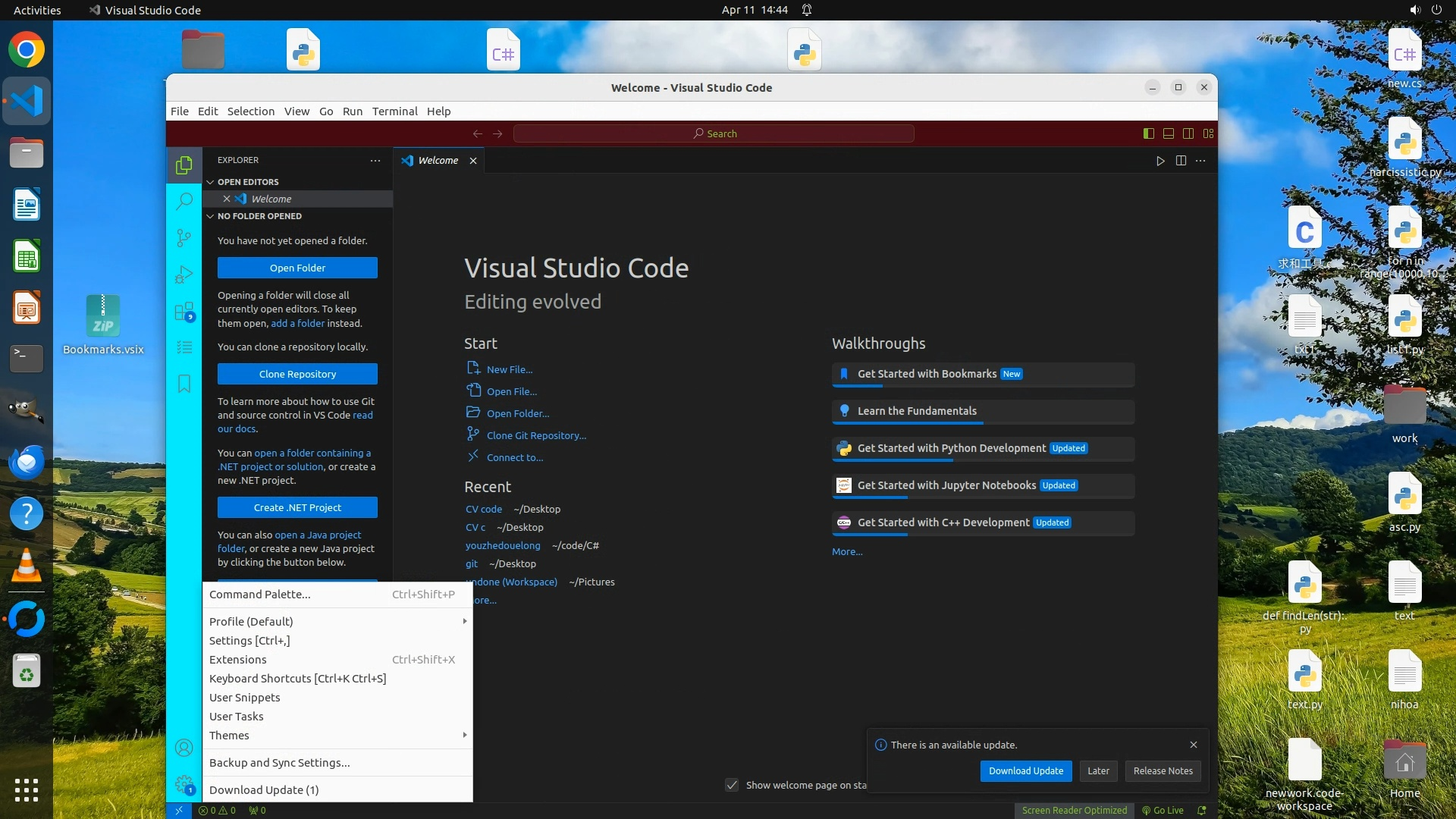Open the Bookmarks view icon
Viewport: 1456px width, 819px height.
pos(184,384)
